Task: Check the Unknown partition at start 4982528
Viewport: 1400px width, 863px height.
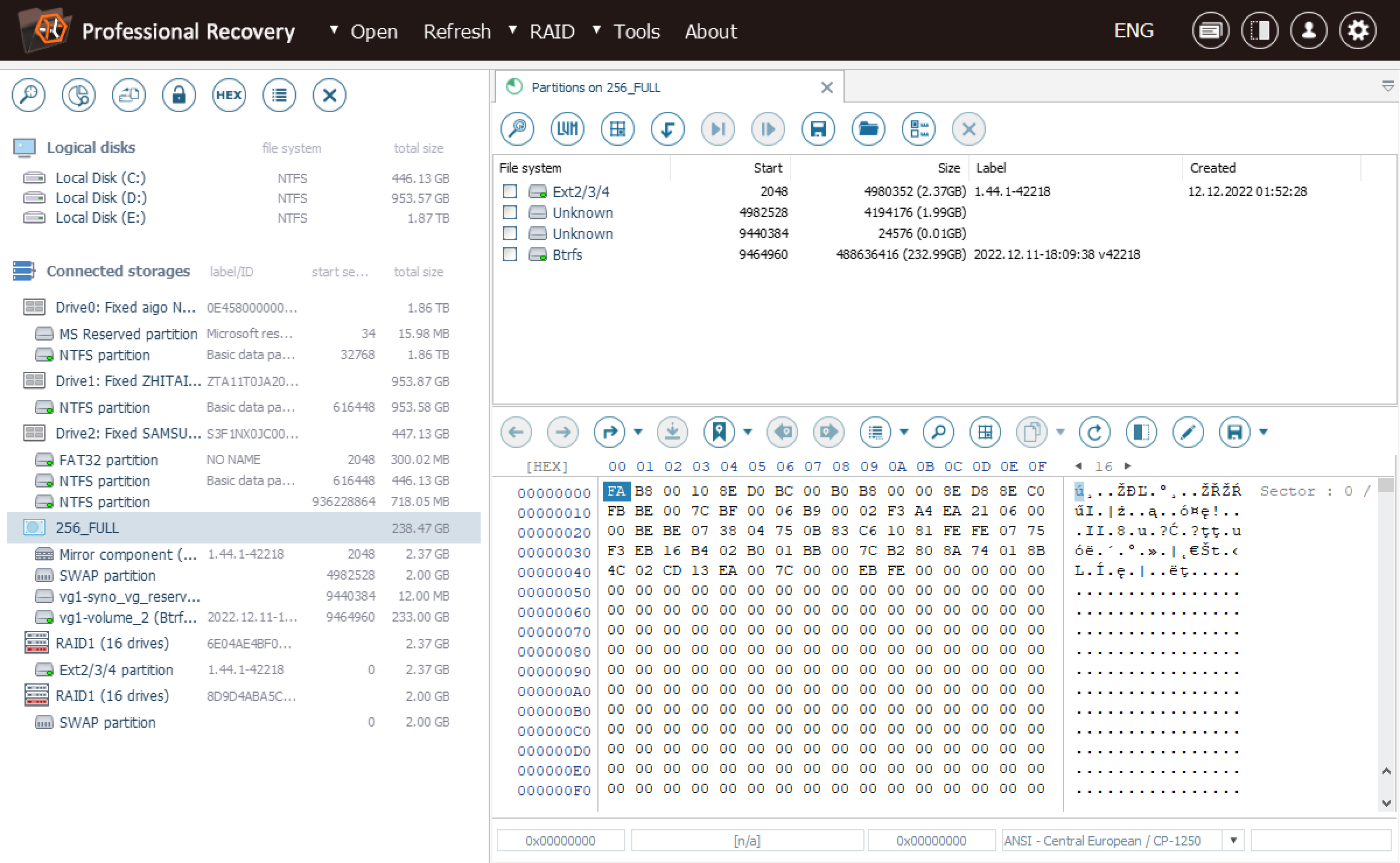Action: coord(510,212)
